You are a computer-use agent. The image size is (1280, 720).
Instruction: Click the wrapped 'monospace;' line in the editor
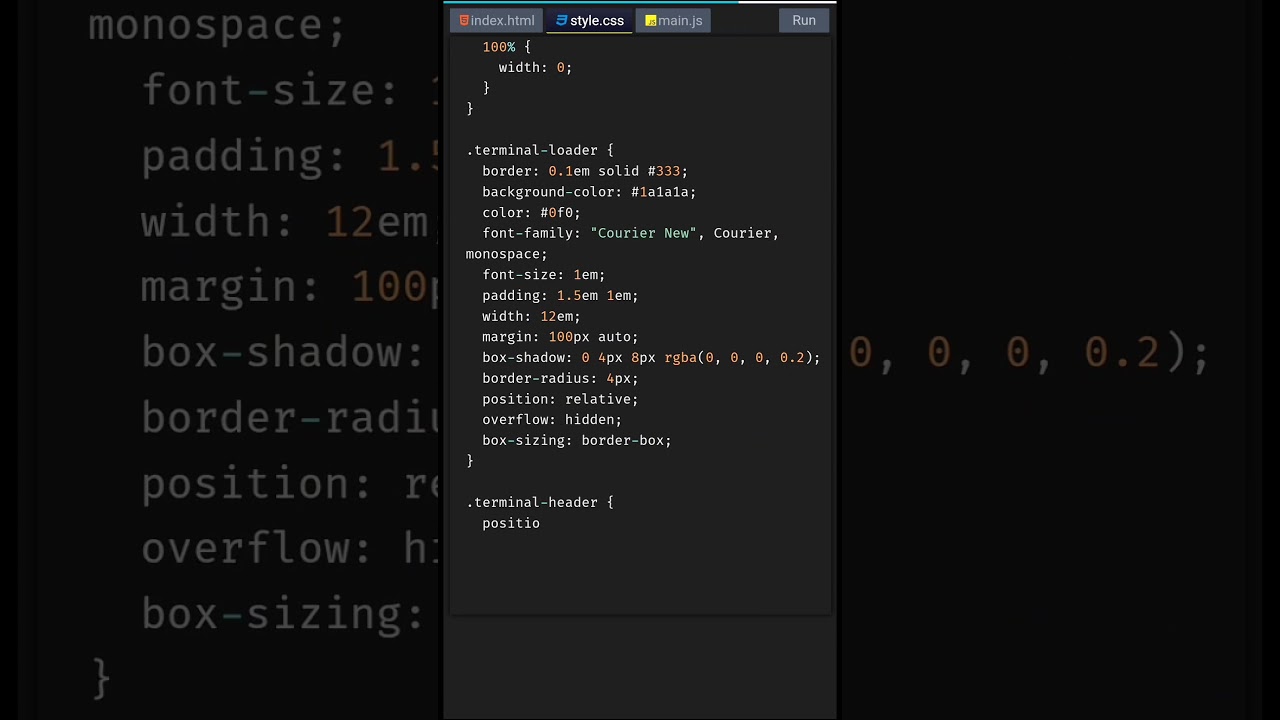point(507,254)
